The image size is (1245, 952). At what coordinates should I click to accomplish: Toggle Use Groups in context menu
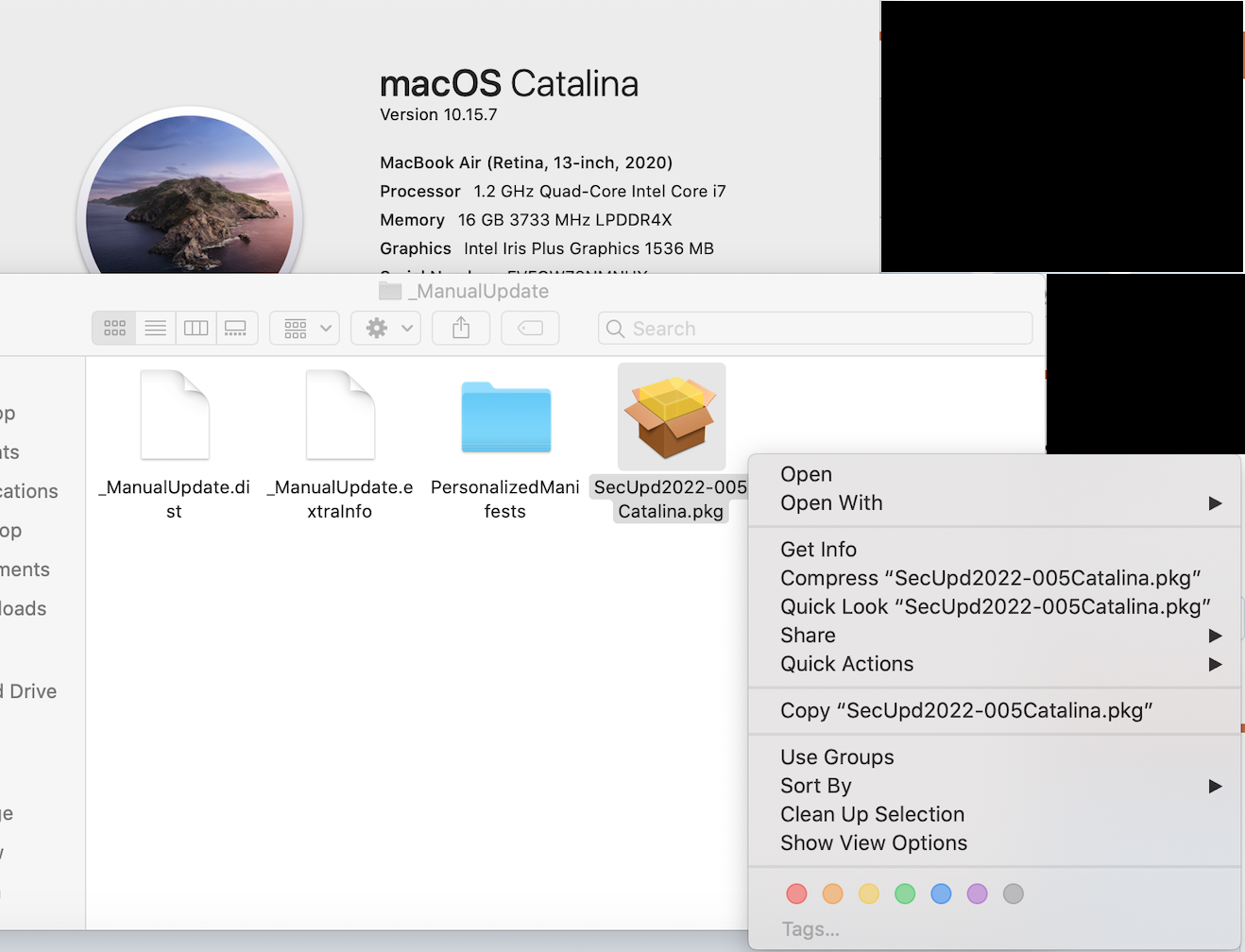(995, 757)
